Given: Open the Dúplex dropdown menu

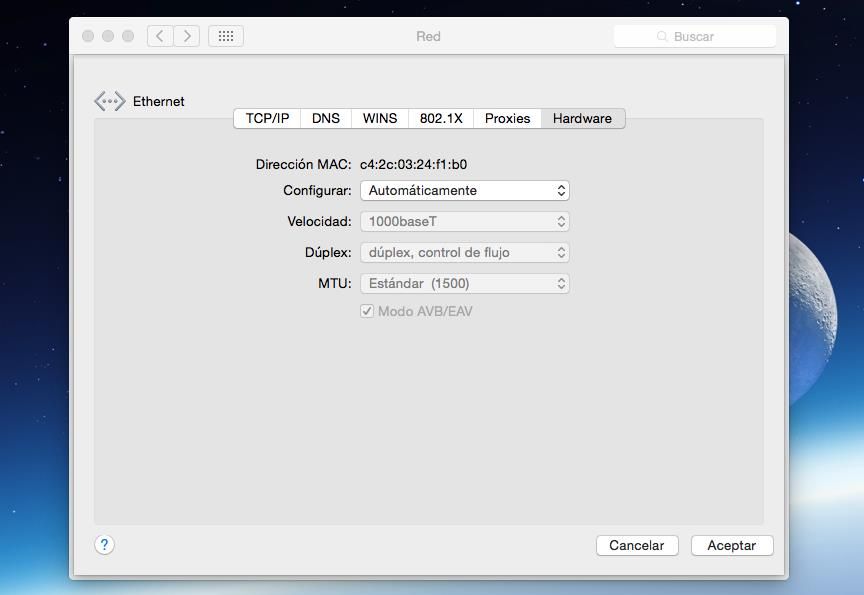Looking at the screenshot, I should [x=465, y=252].
